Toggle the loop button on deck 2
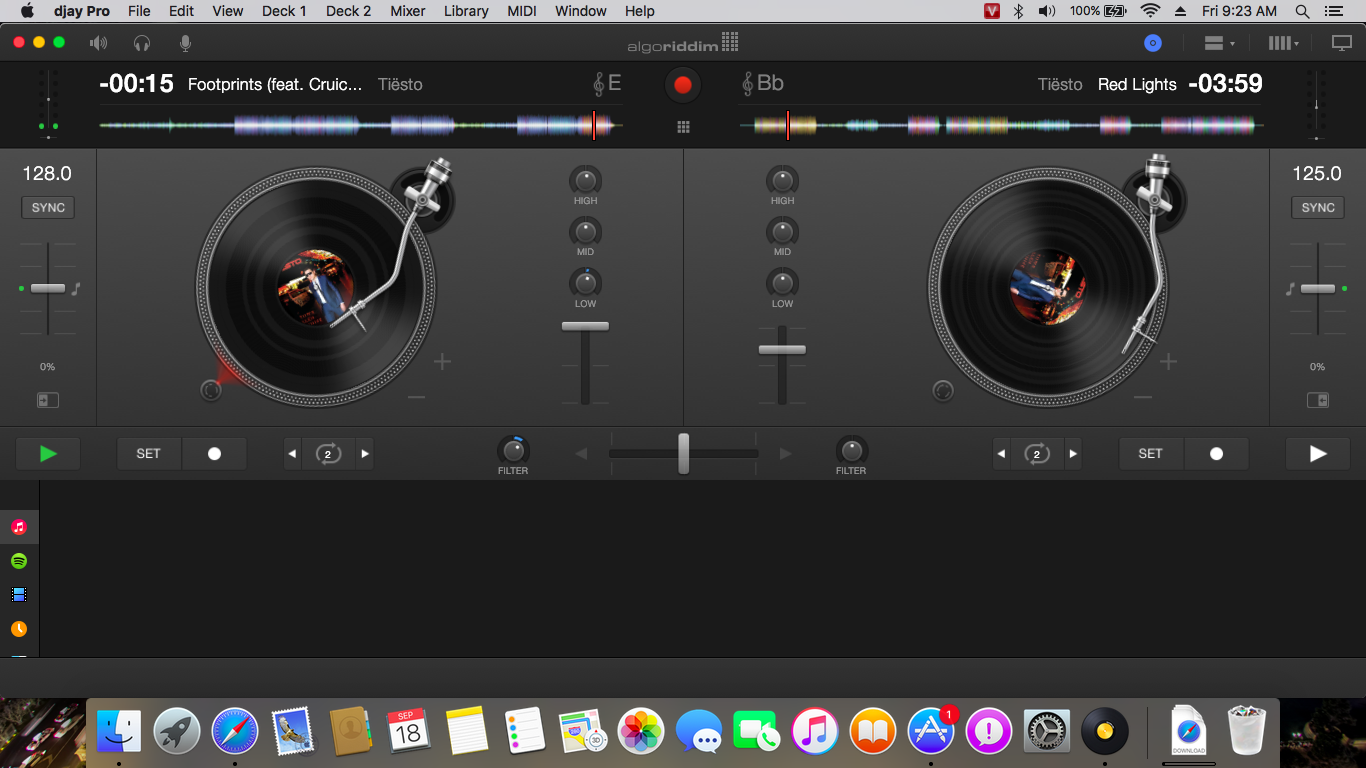Screen dimensions: 1366x768 pyautogui.click(x=1037, y=453)
